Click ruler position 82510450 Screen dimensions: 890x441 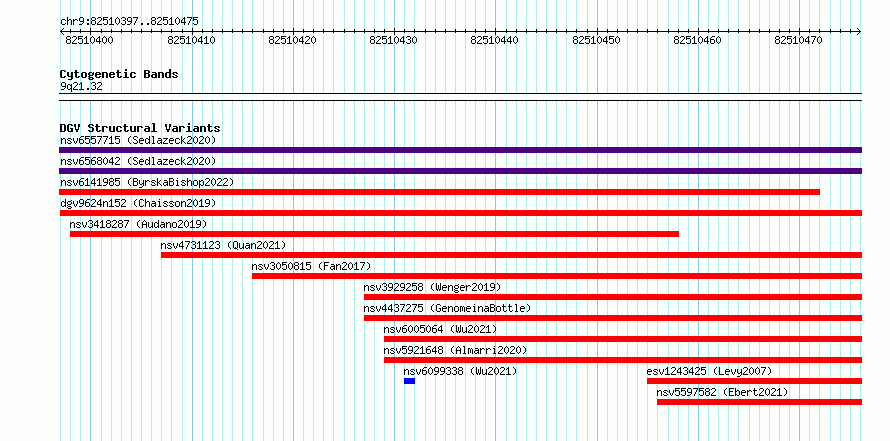click(597, 40)
